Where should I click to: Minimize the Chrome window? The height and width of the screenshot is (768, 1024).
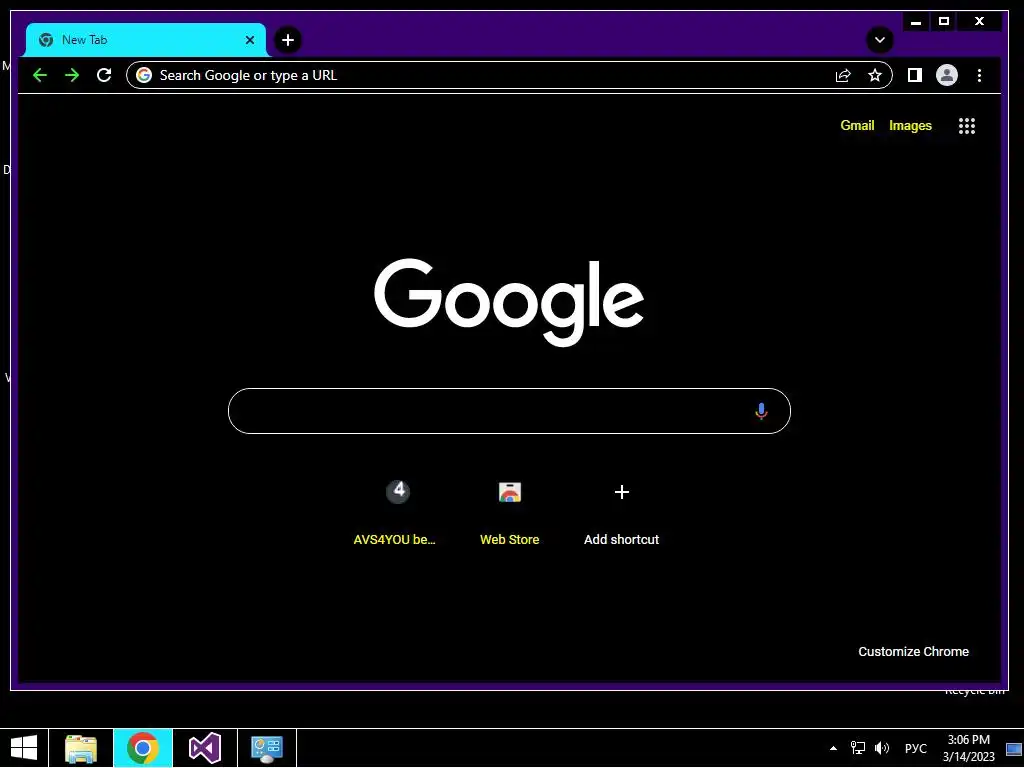pyautogui.click(x=916, y=22)
